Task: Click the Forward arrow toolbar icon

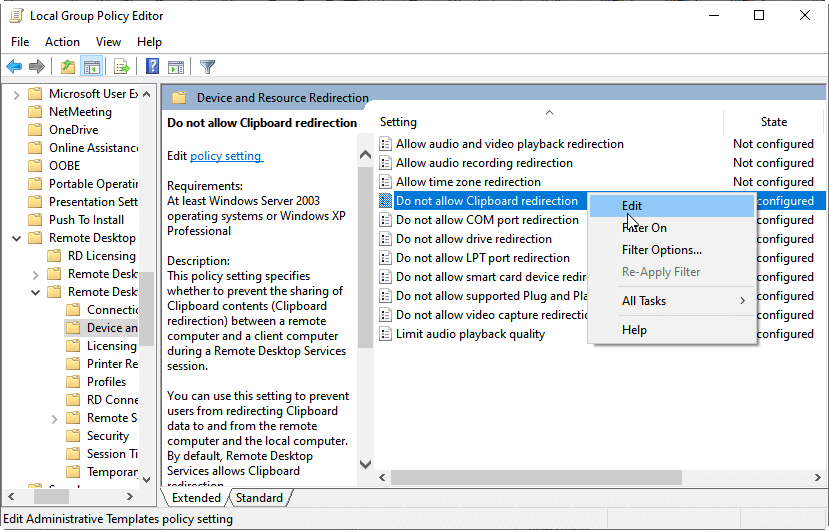Action: click(37, 67)
